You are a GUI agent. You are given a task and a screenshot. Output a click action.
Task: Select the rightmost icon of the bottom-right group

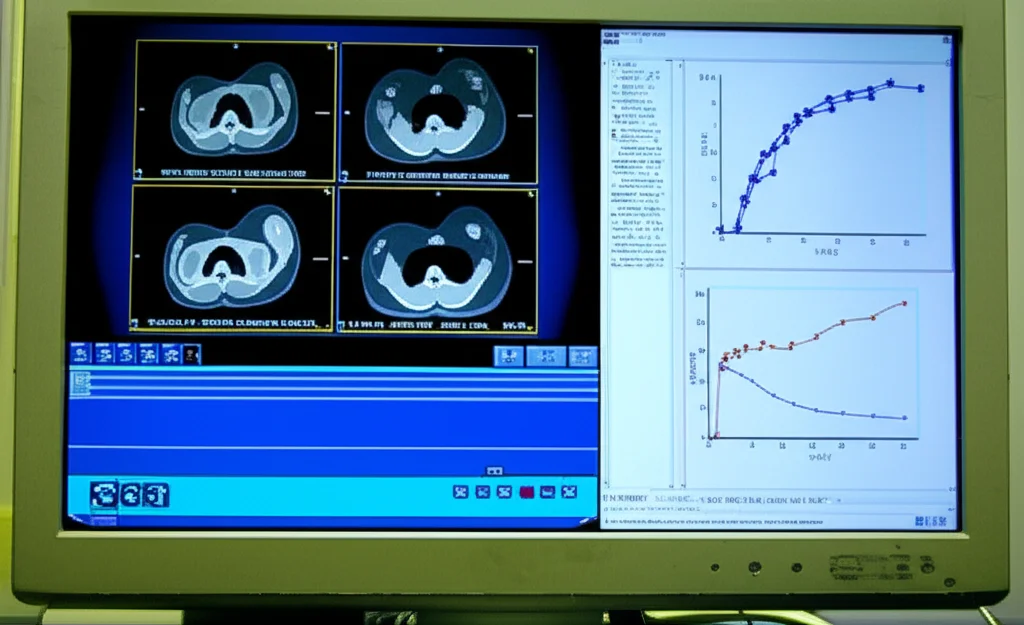[x=570, y=492]
